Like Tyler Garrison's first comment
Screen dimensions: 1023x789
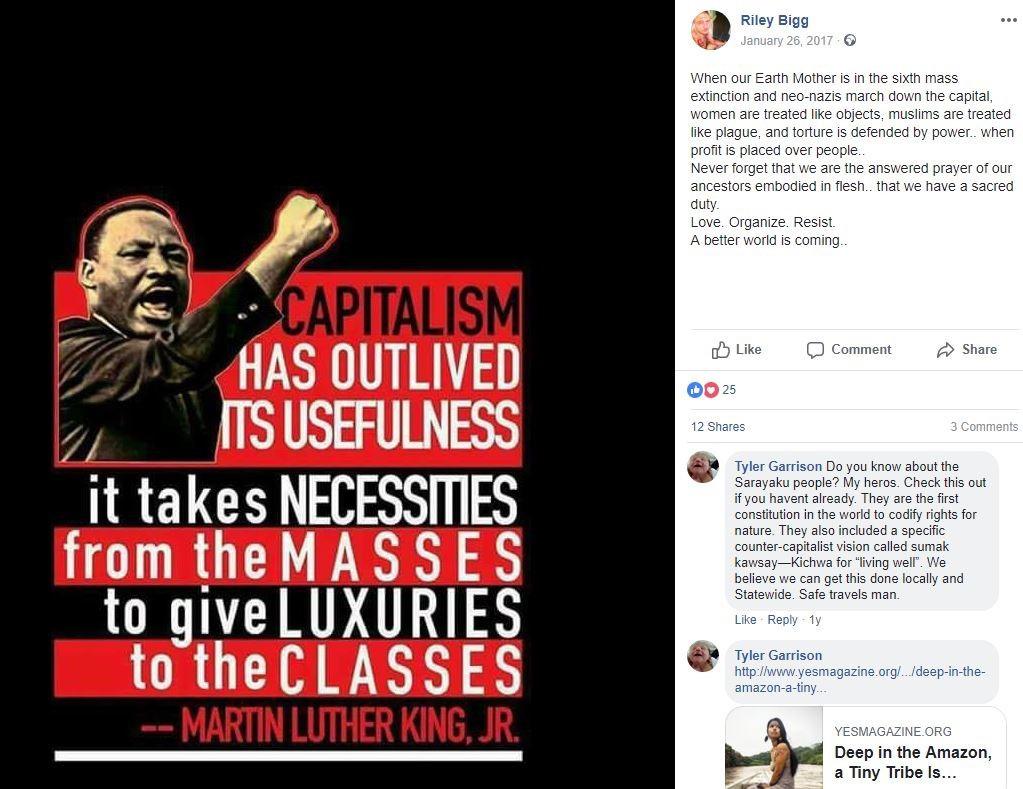click(x=745, y=620)
